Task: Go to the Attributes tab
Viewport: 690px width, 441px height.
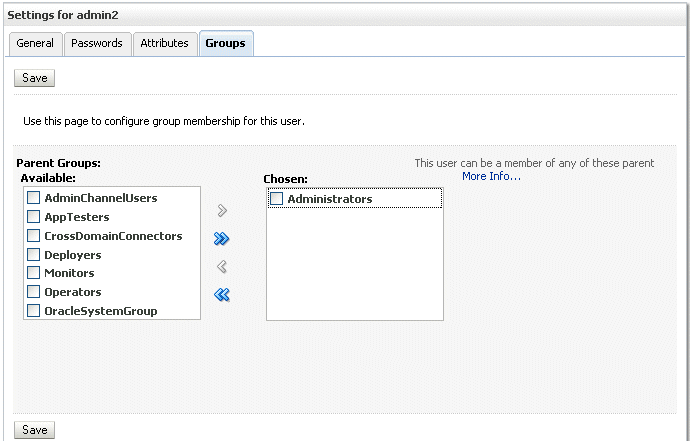Action: [x=165, y=43]
